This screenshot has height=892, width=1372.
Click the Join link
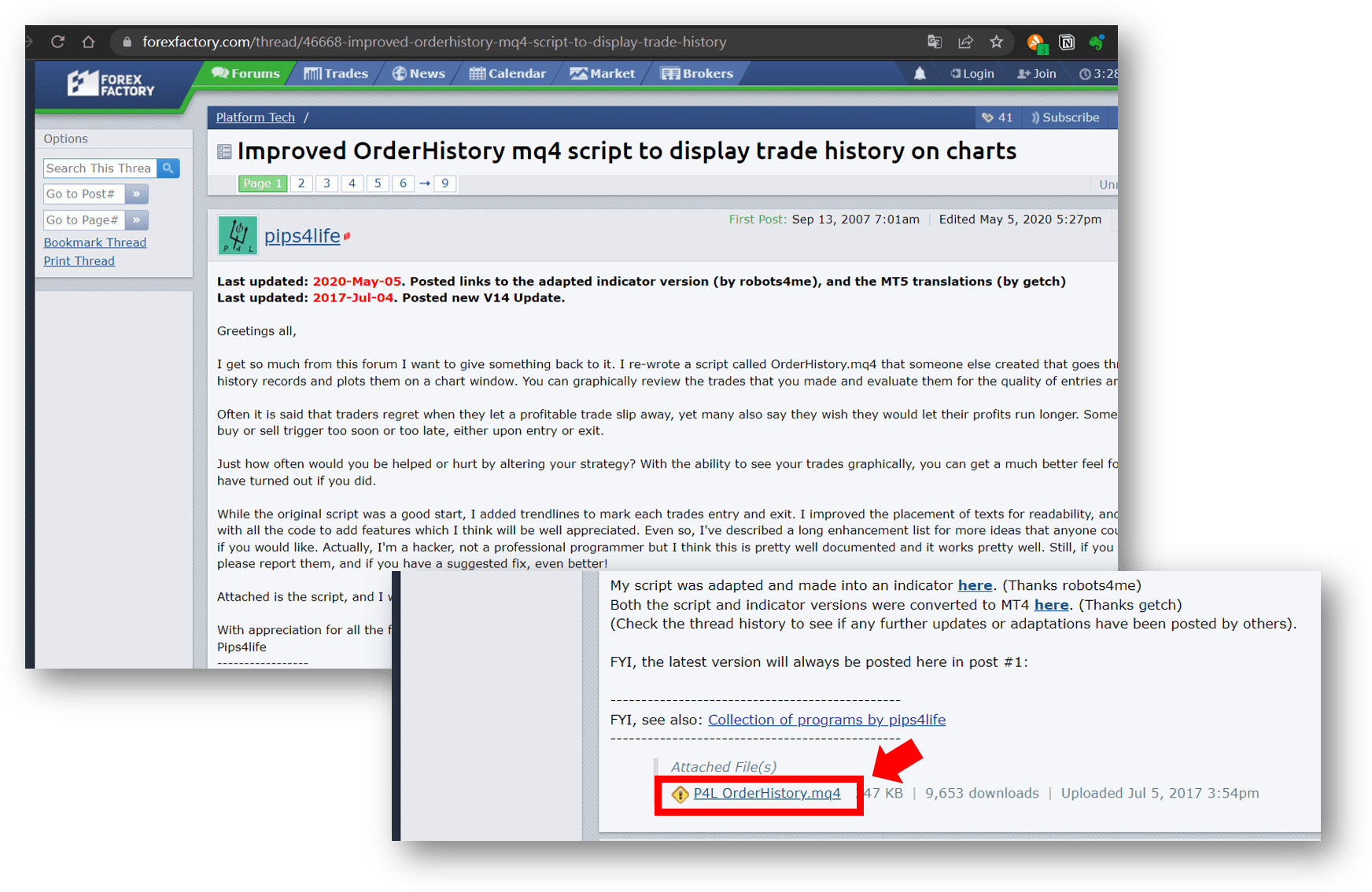pyautogui.click(x=1037, y=74)
